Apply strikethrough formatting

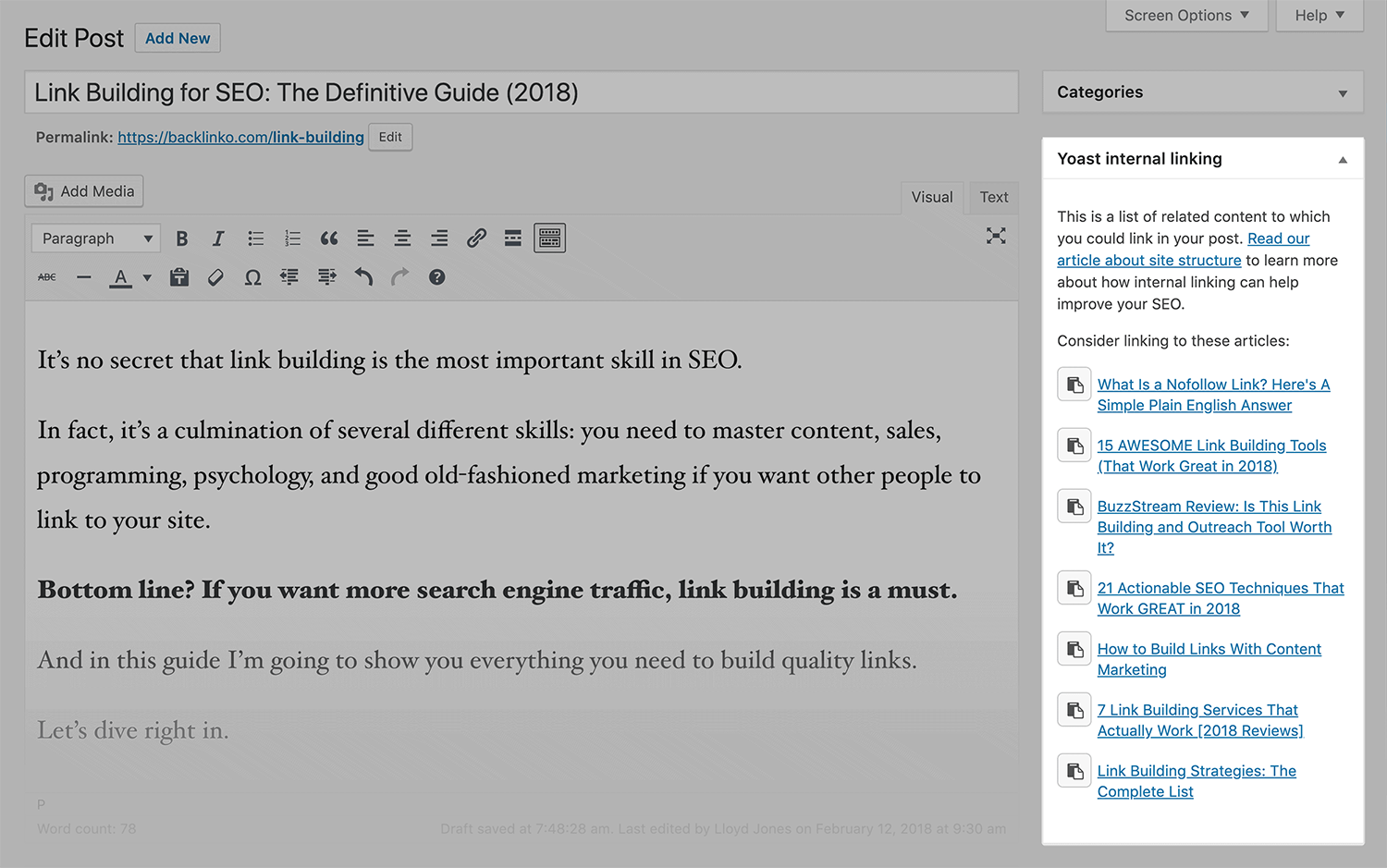[47, 277]
